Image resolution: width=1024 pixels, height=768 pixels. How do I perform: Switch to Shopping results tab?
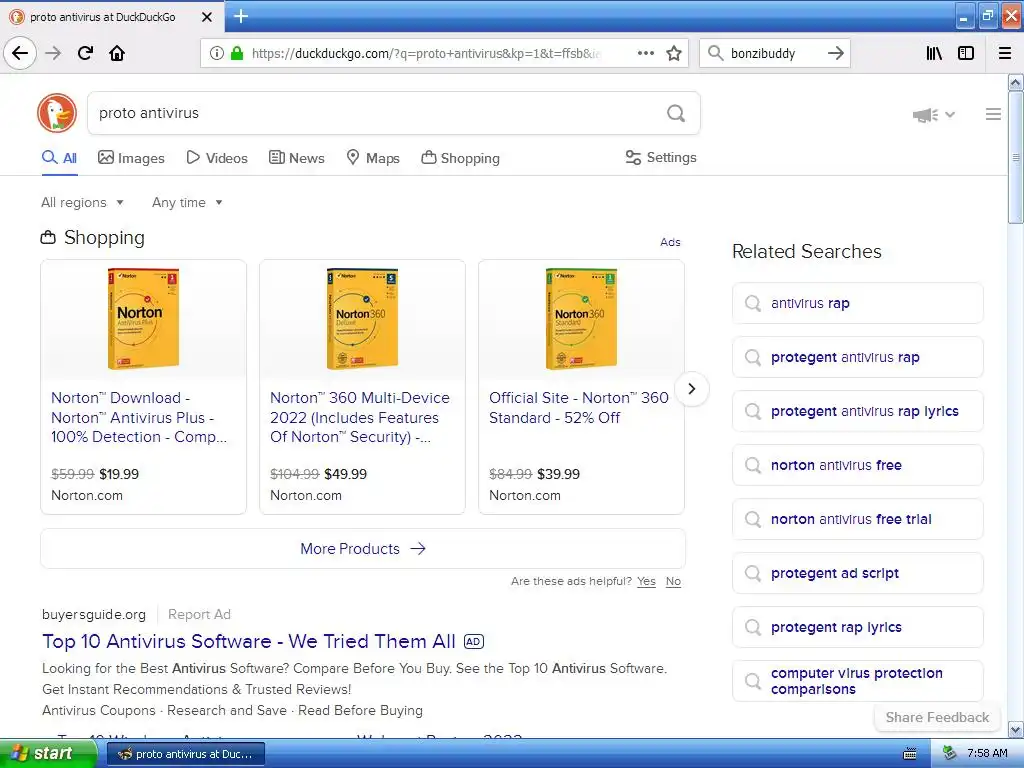pyautogui.click(x=460, y=158)
